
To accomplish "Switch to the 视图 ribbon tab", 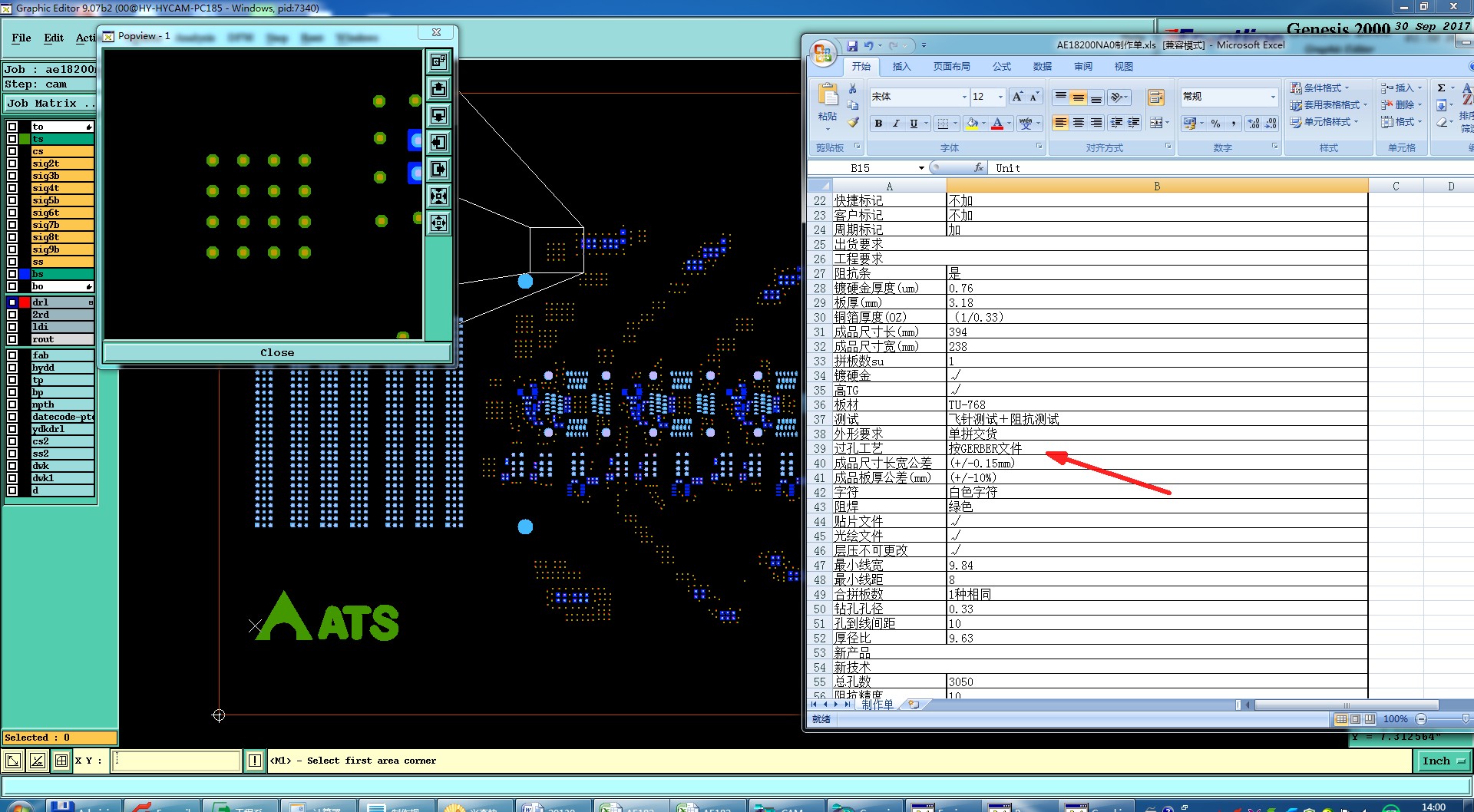I will 1124,67.
